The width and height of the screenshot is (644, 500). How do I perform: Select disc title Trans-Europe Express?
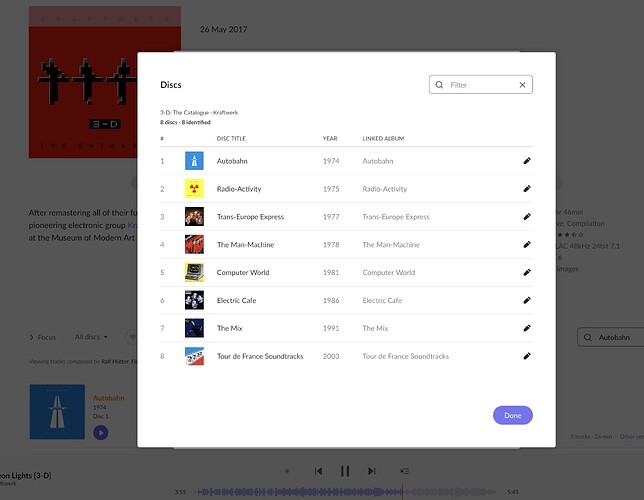point(250,217)
